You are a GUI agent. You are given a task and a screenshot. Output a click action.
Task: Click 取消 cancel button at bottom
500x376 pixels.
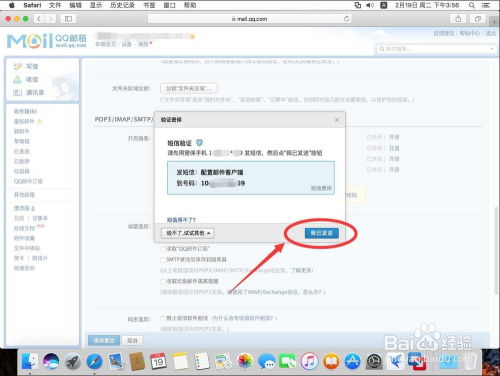[132, 340]
